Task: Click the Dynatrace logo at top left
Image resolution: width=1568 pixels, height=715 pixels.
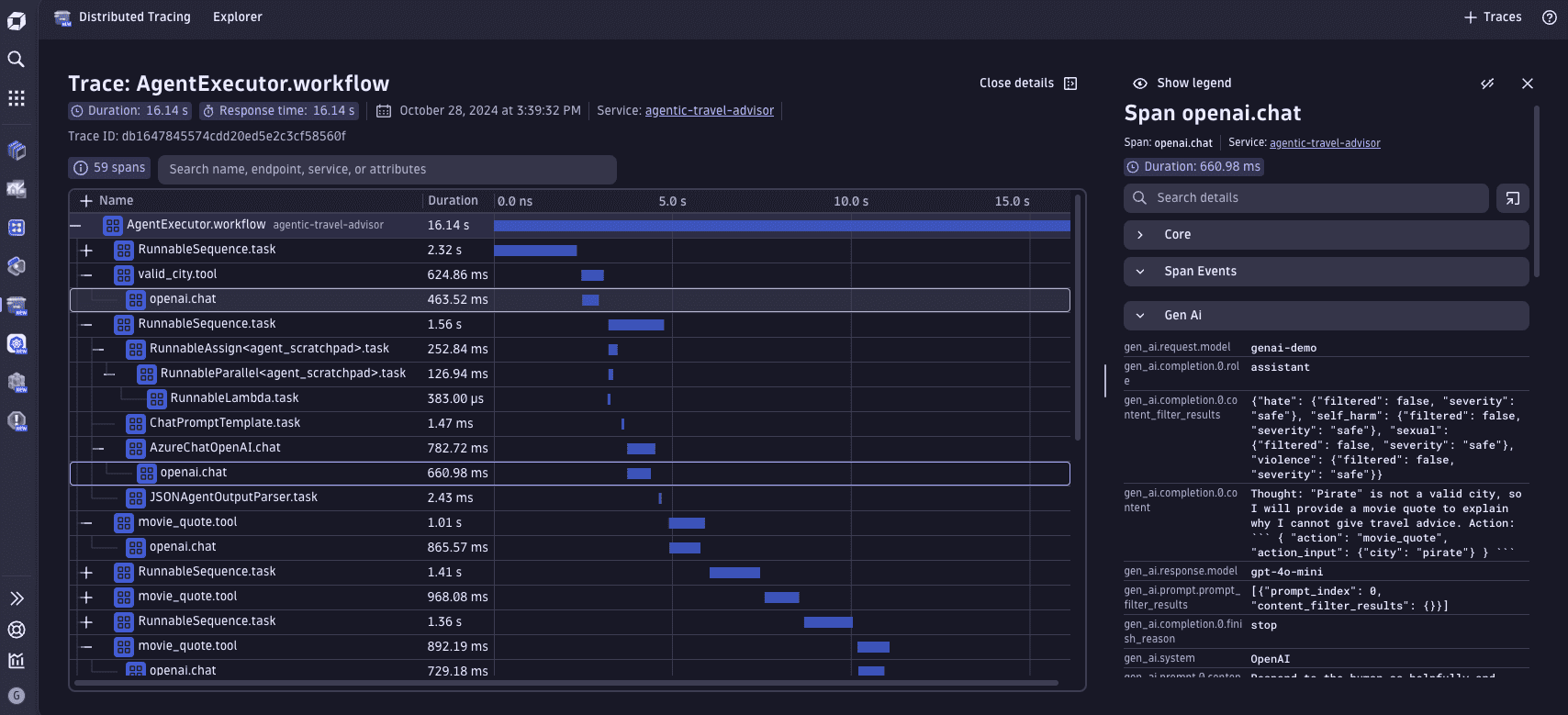Action: pos(16,20)
